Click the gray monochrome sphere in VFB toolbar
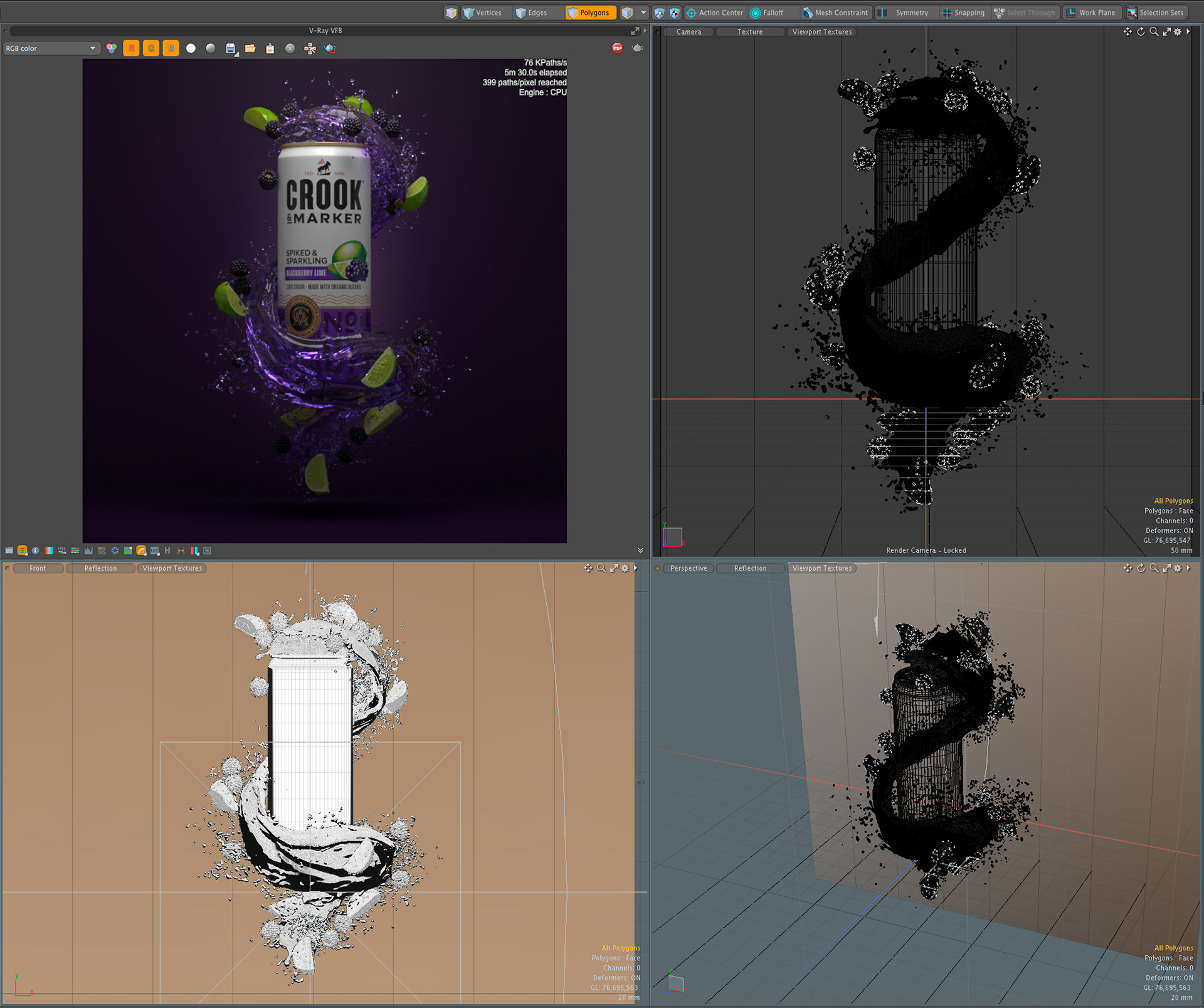 point(211,48)
